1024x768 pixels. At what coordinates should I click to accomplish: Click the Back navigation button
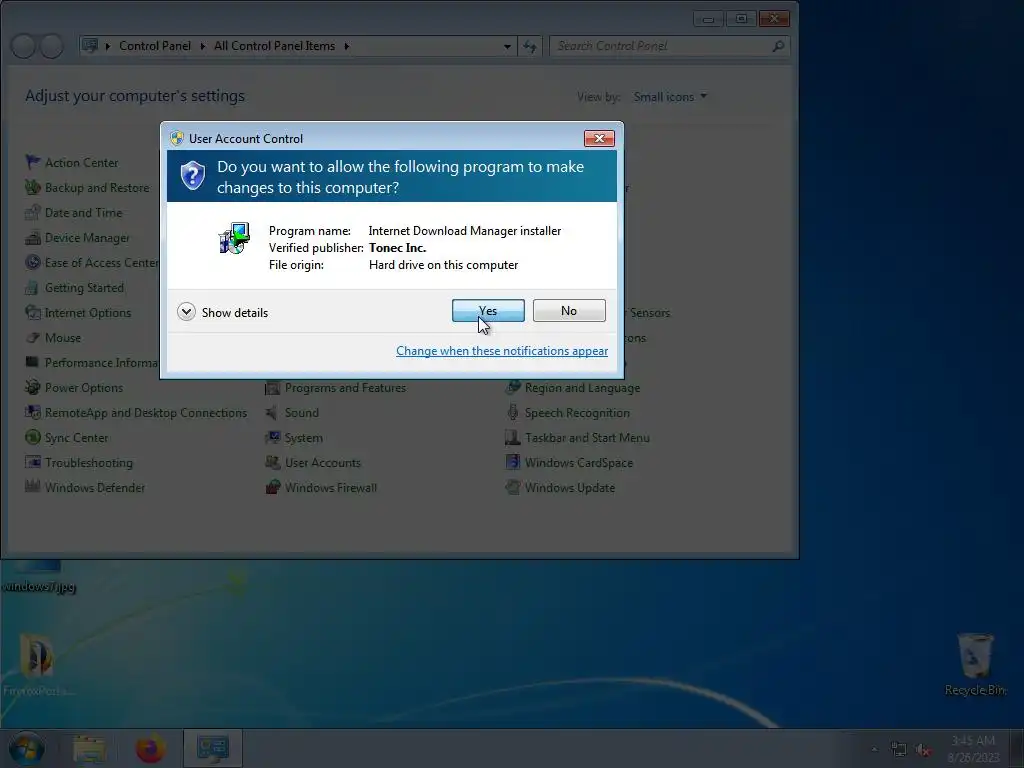pyautogui.click(x=24, y=46)
